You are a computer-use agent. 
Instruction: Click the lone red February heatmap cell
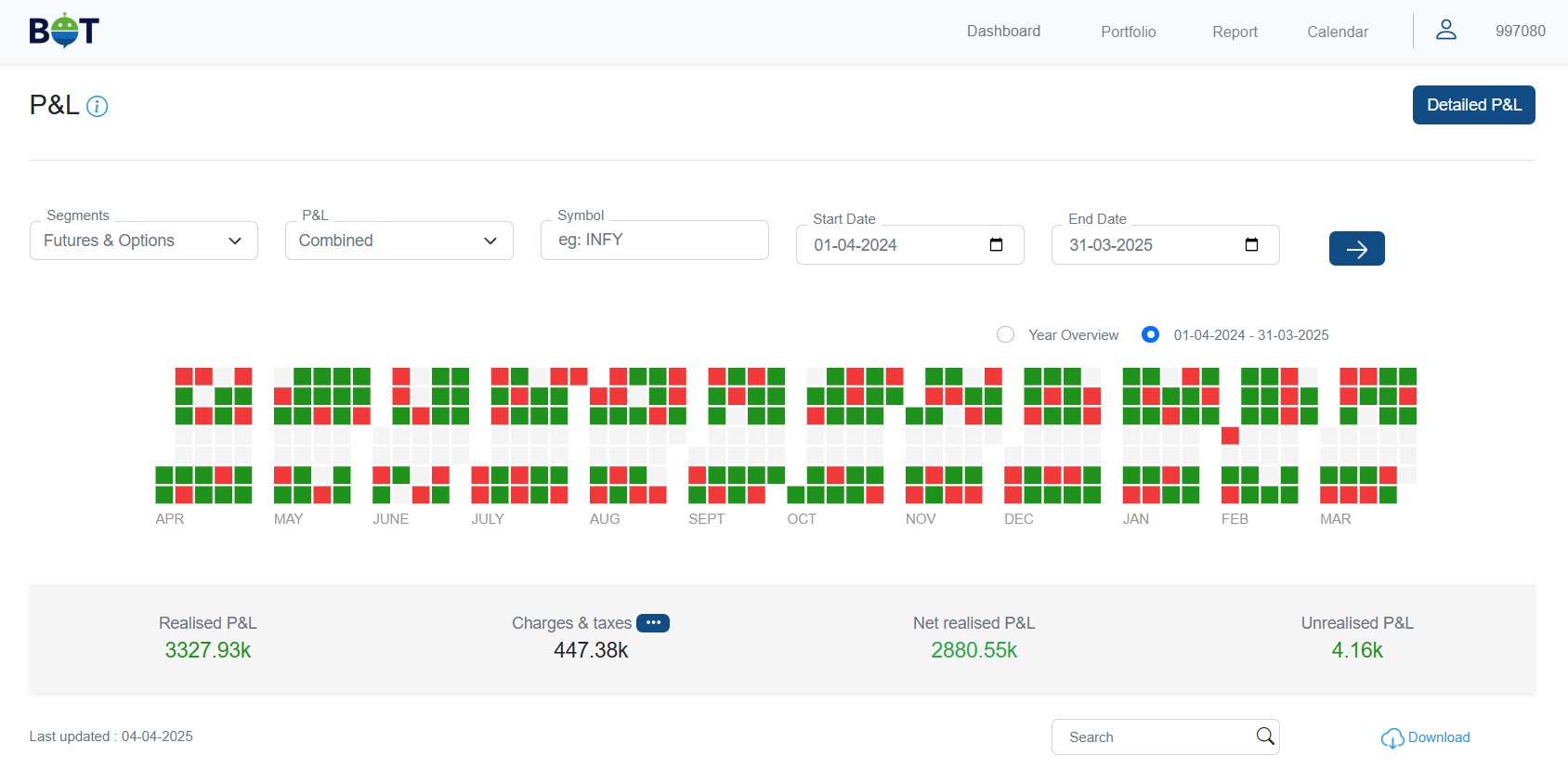1230,436
